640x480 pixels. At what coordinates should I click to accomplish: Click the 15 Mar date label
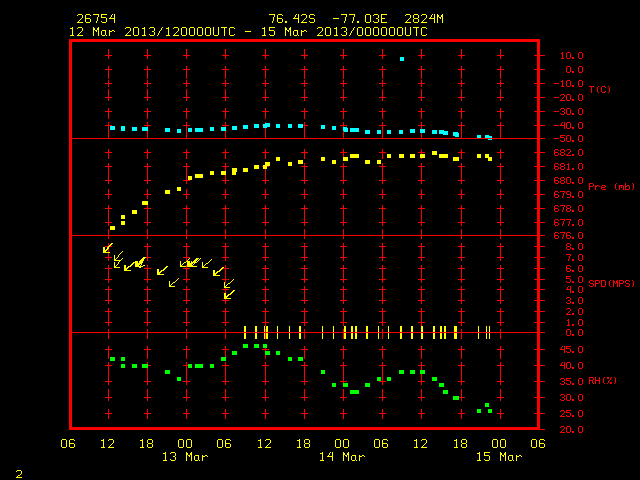[499, 457]
